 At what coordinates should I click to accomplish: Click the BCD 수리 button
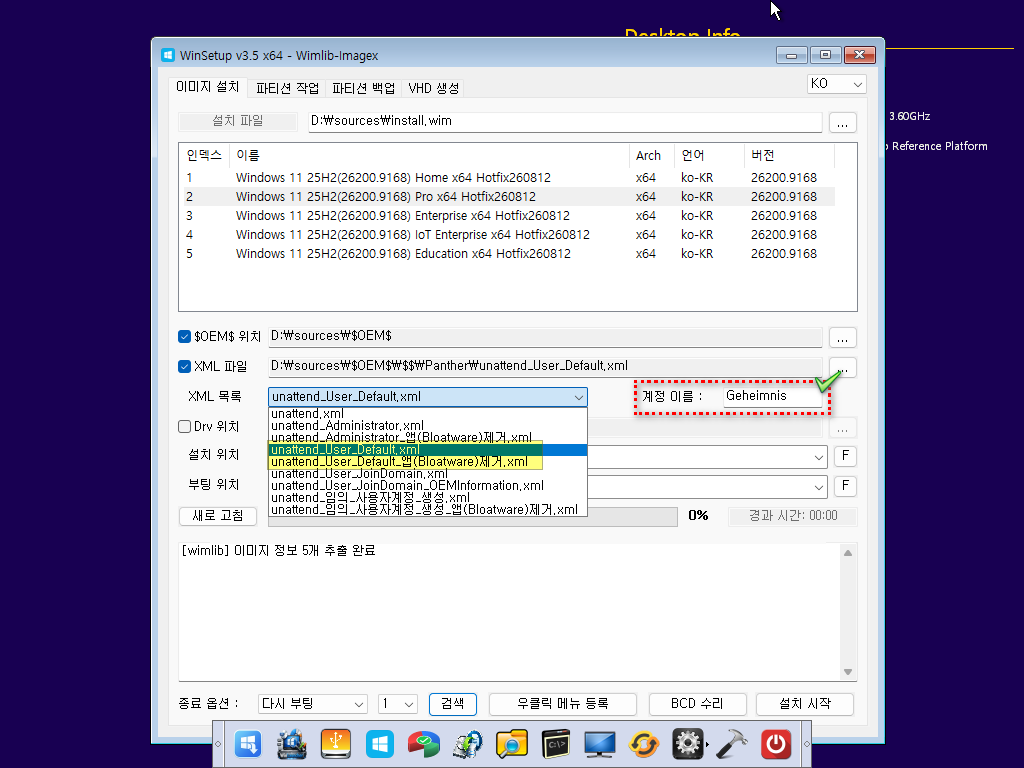[697, 704]
